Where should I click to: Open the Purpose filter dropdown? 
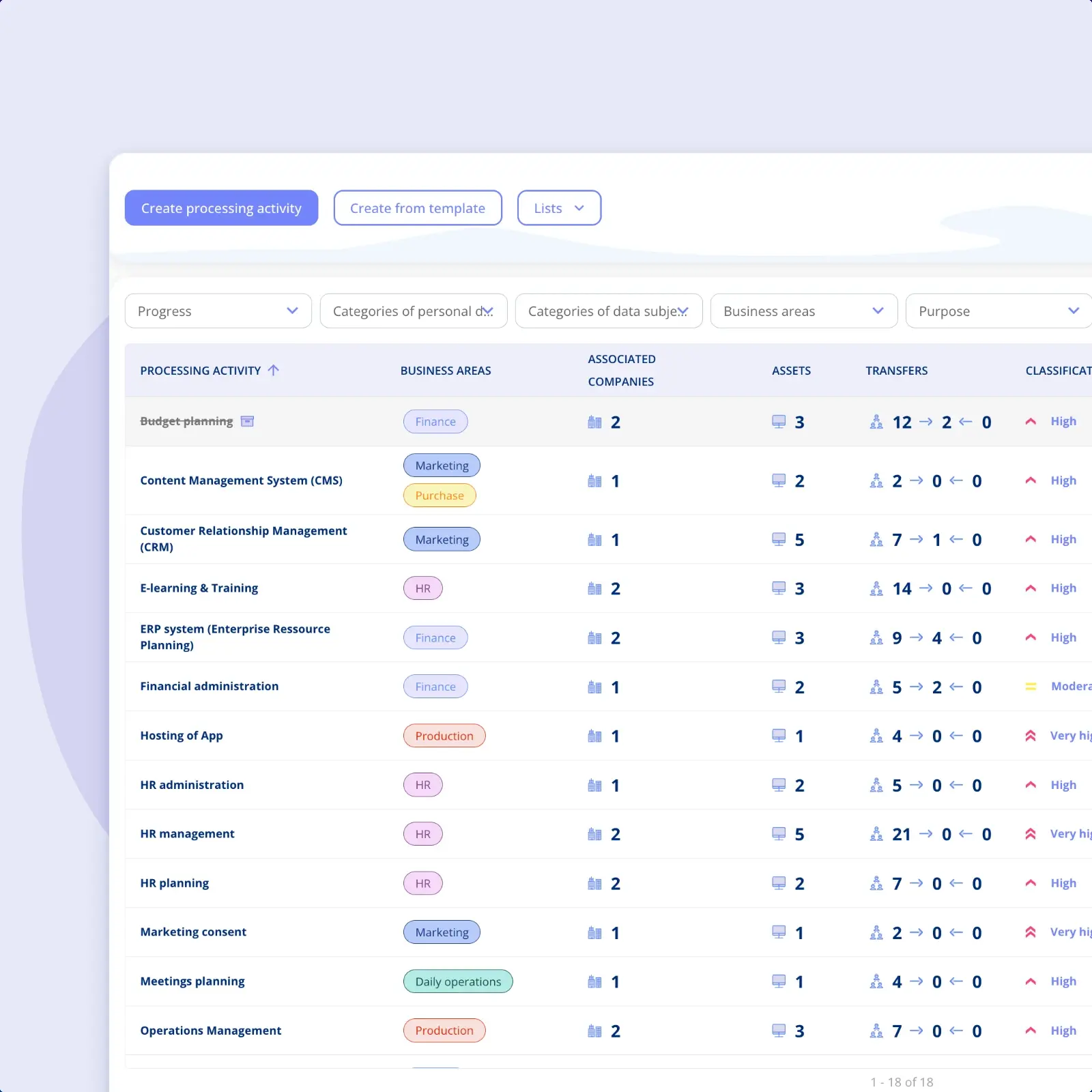pos(999,311)
